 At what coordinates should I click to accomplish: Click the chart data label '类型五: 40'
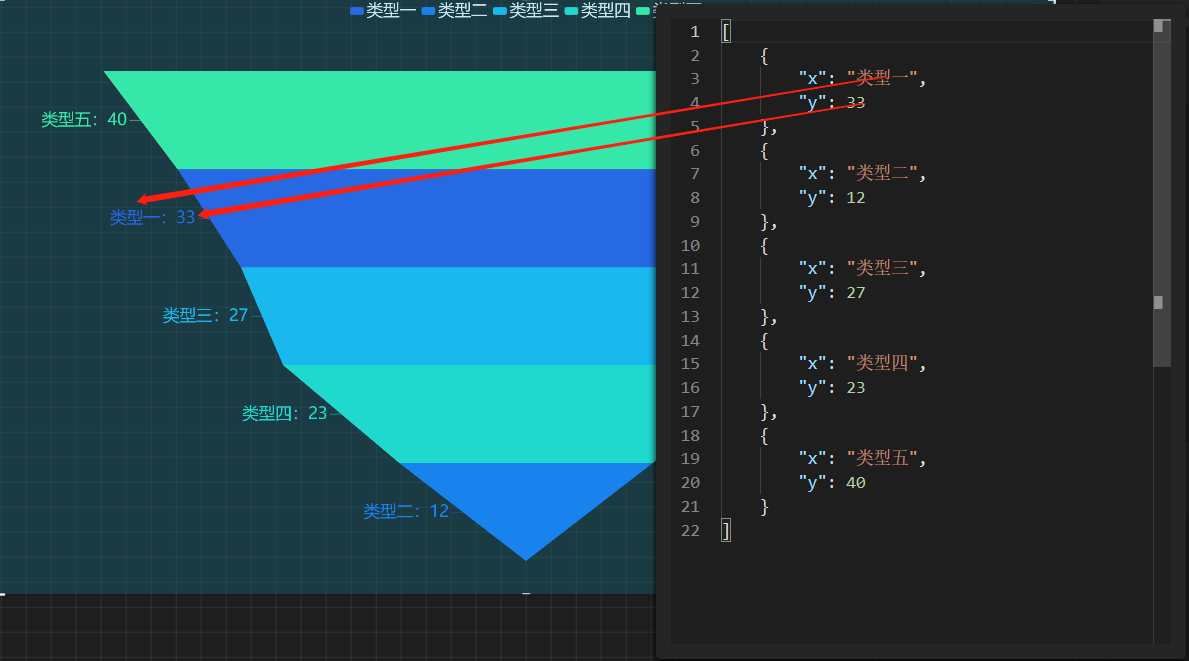coord(84,120)
